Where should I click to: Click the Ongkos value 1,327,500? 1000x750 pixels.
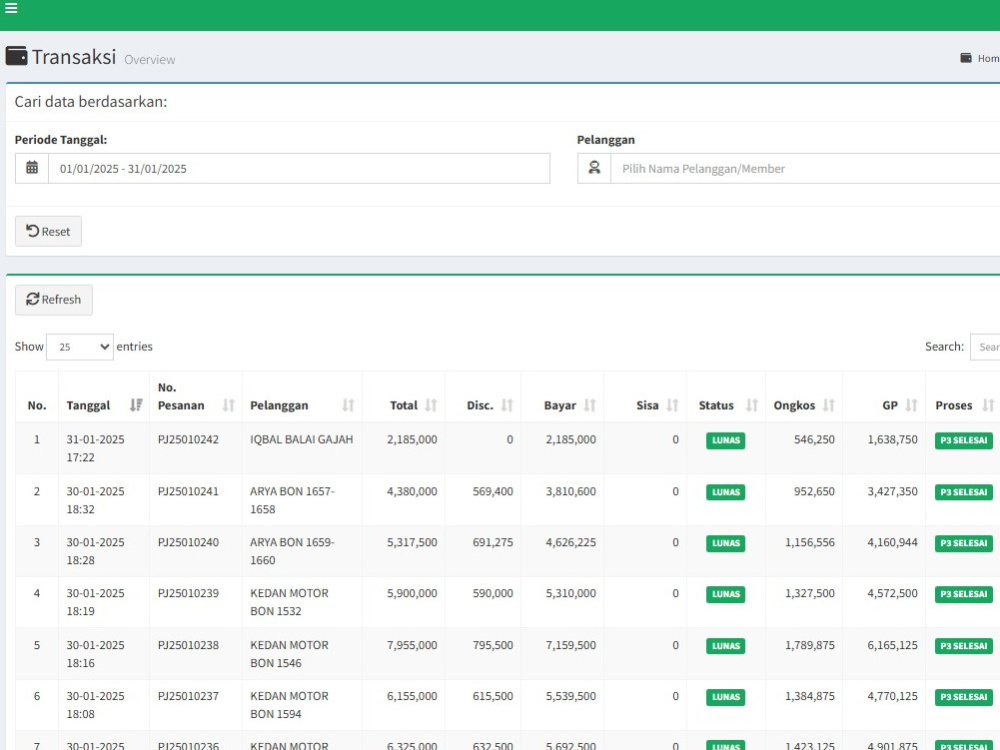(x=810, y=593)
